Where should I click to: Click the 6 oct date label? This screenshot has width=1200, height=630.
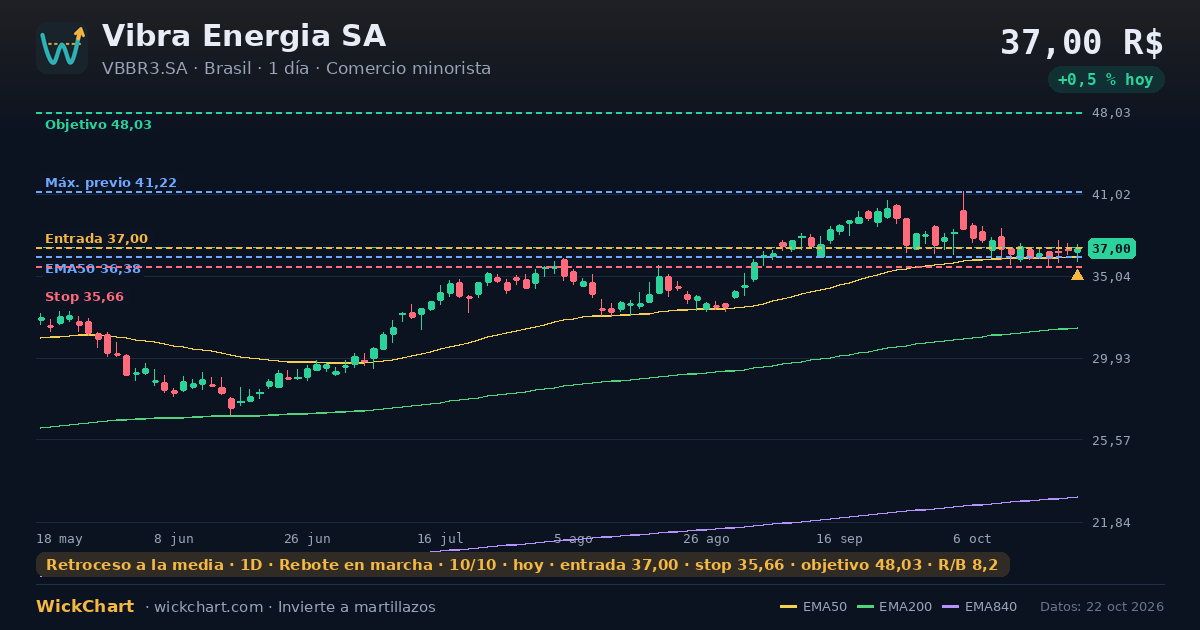click(x=972, y=539)
